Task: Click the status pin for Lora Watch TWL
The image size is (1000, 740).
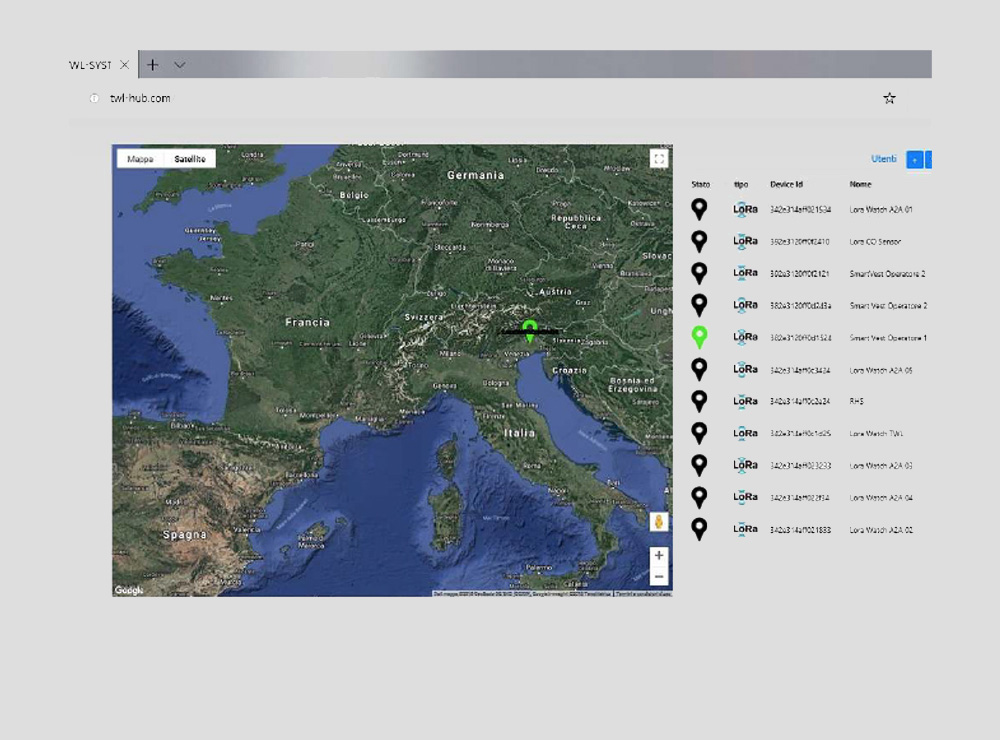Action: (700, 433)
